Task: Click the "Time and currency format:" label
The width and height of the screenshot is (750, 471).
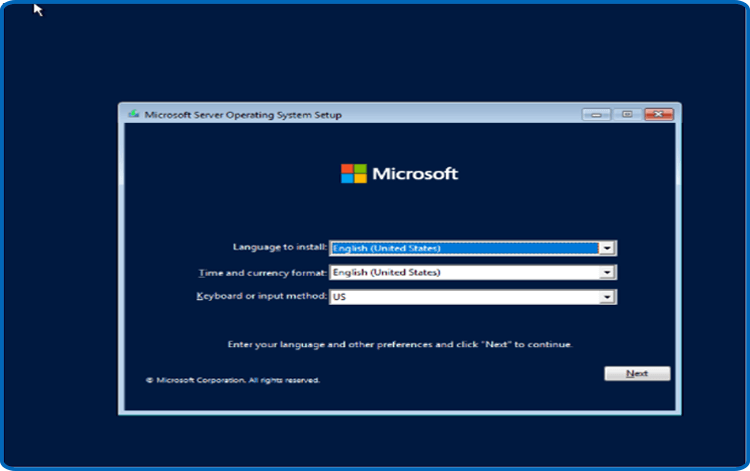Action: (263, 273)
